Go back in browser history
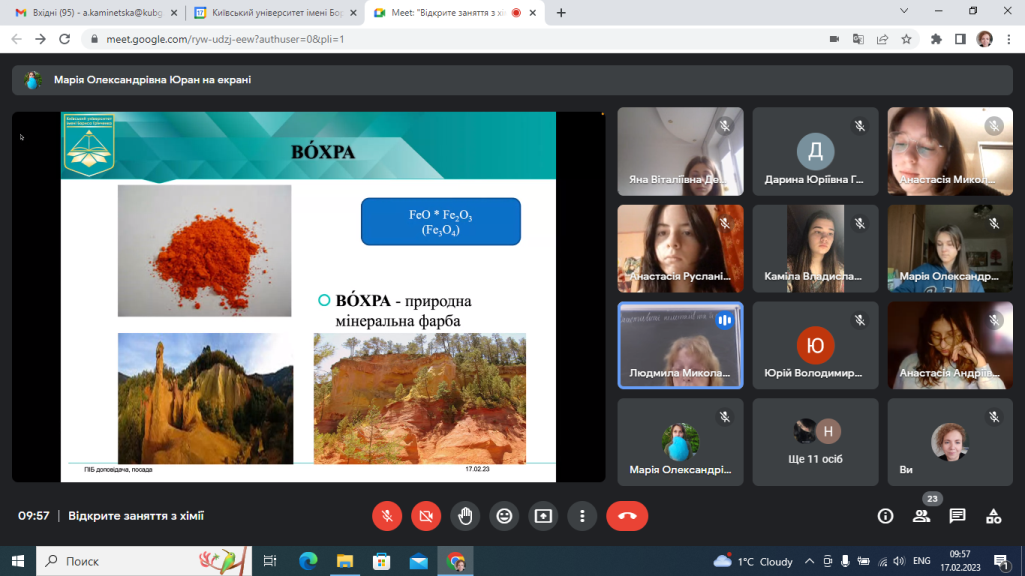The image size is (1025, 576). tap(16, 39)
